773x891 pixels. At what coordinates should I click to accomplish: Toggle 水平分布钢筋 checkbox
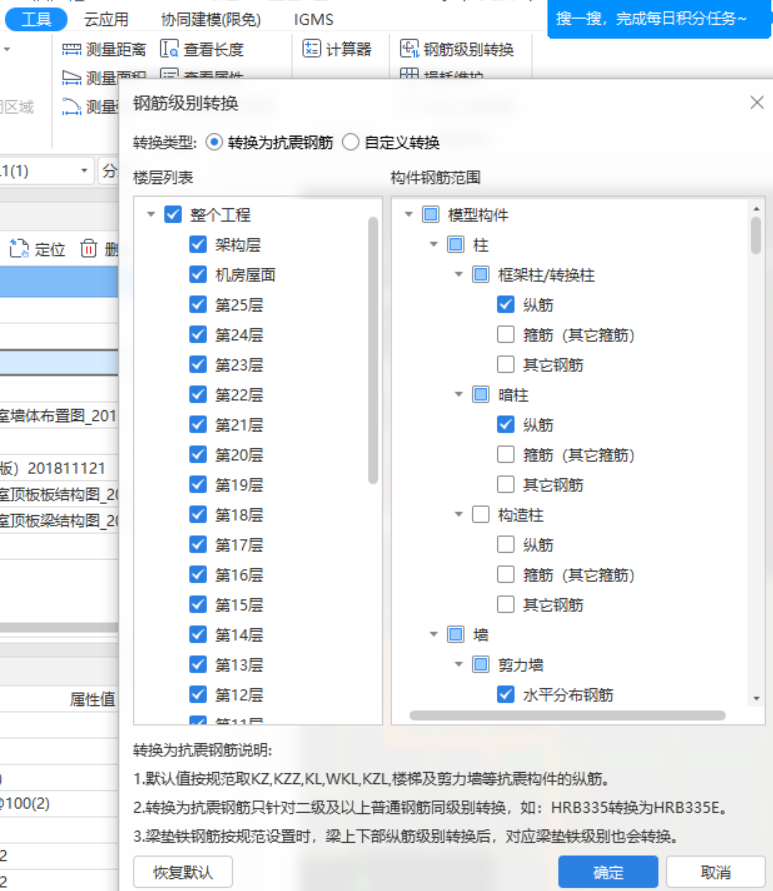coord(506,694)
